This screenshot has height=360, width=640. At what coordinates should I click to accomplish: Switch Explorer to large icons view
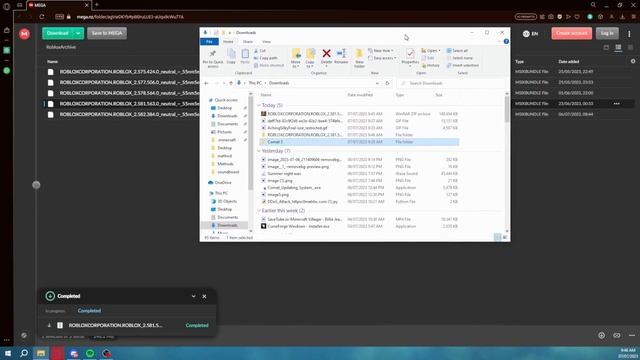coord(505,238)
